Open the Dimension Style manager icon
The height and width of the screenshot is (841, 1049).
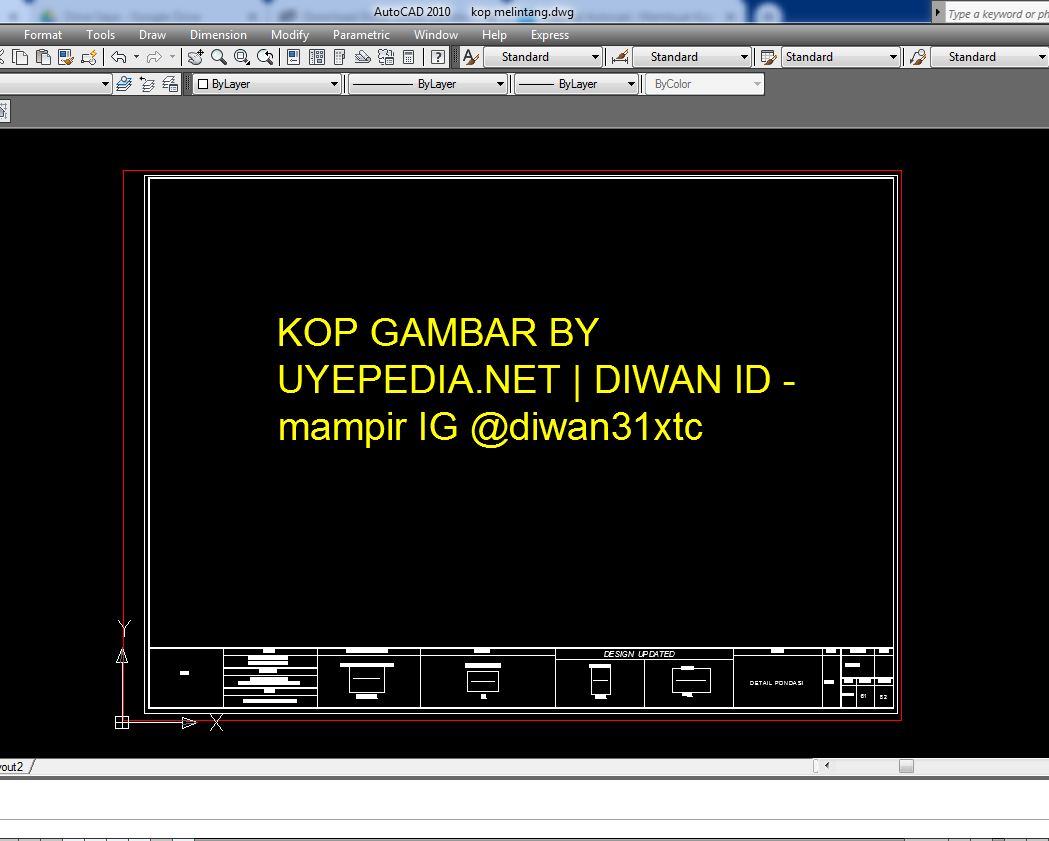point(619,57)
